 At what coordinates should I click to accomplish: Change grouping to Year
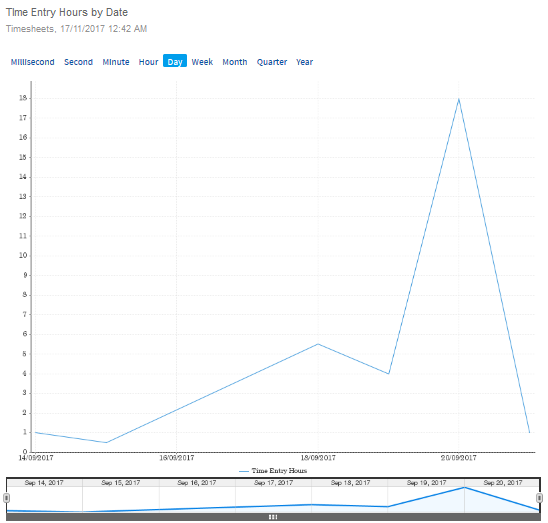point(304,62)
